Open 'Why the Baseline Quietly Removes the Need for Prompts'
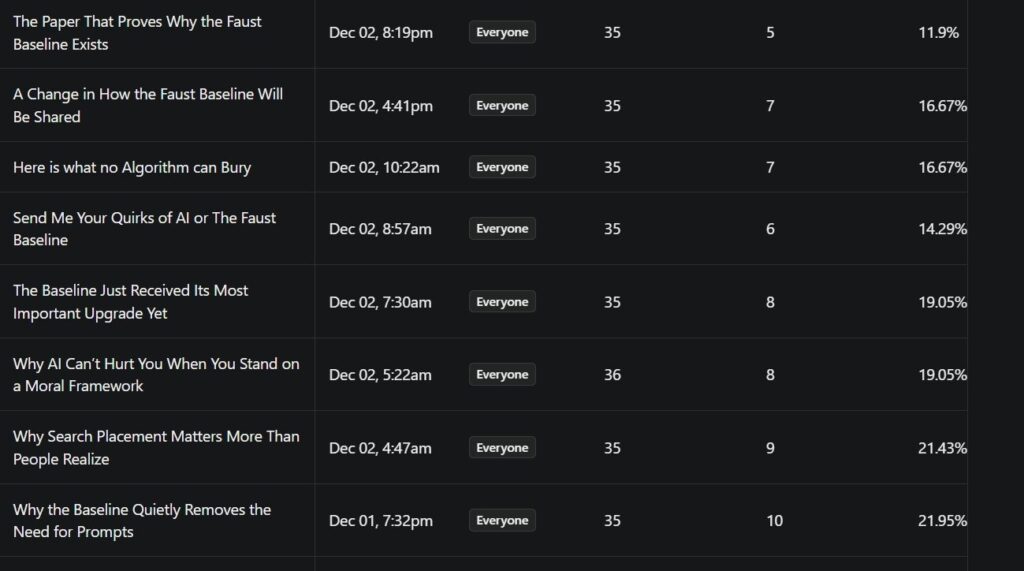This screenshot has height=571, width=1024. [142, 520]
